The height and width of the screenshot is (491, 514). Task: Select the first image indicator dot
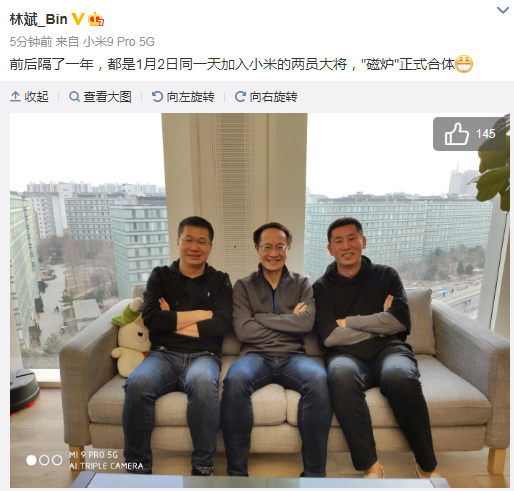31,460
